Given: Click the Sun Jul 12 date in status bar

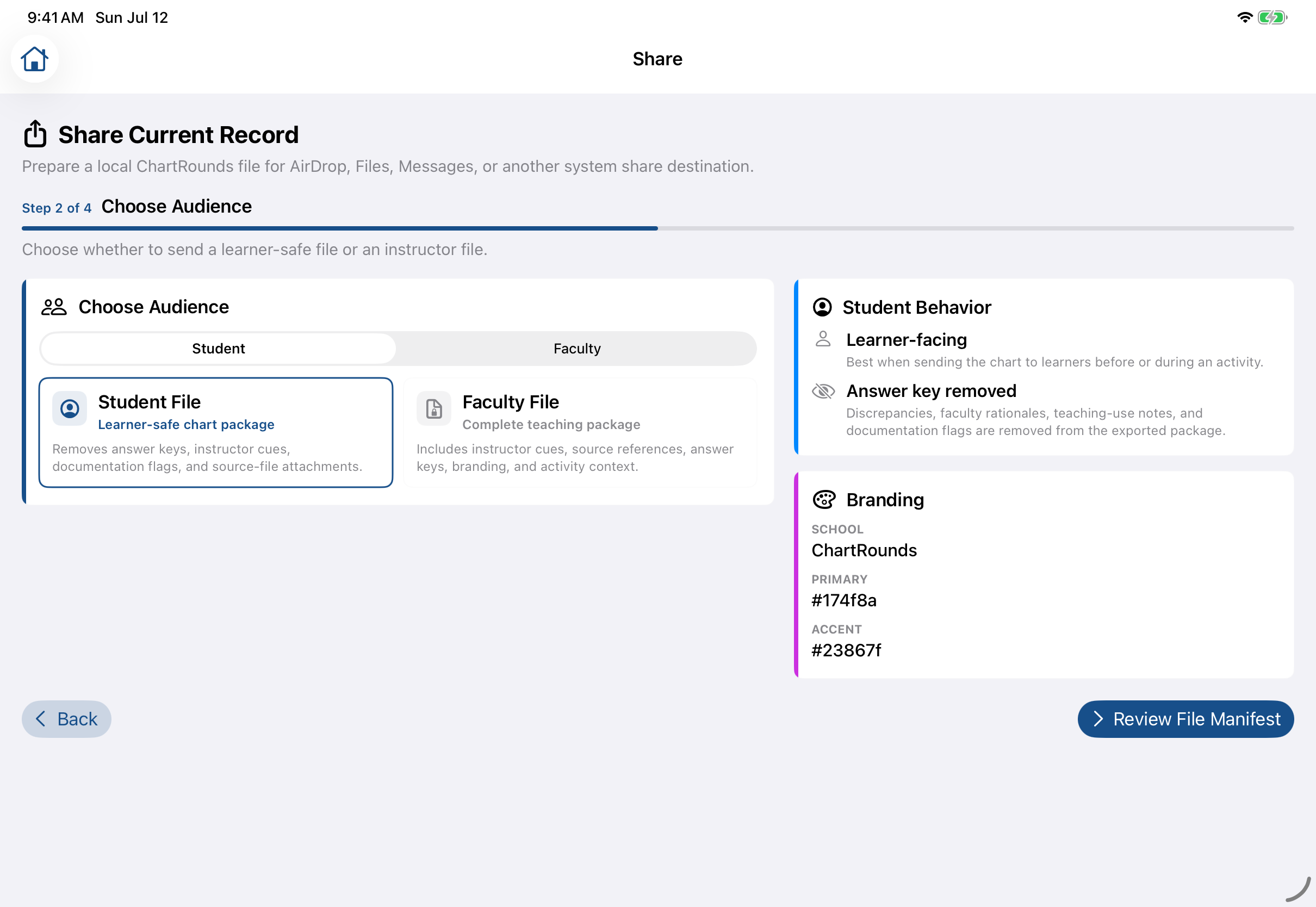Looking at the screenshot, I should (132, 17).
